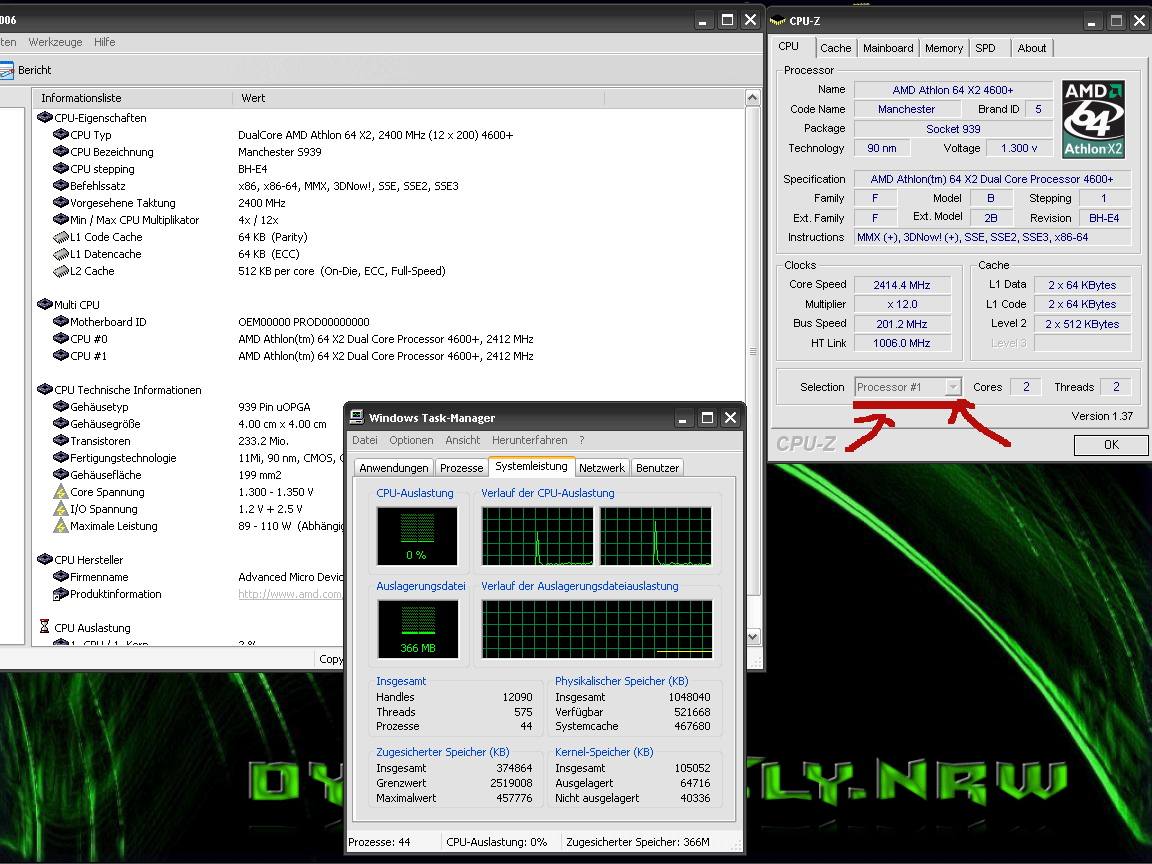Open the Processor #1 selection dropdown in CPU-Z
Screen dimensions: 1152x864
click(x=953, y=386)
